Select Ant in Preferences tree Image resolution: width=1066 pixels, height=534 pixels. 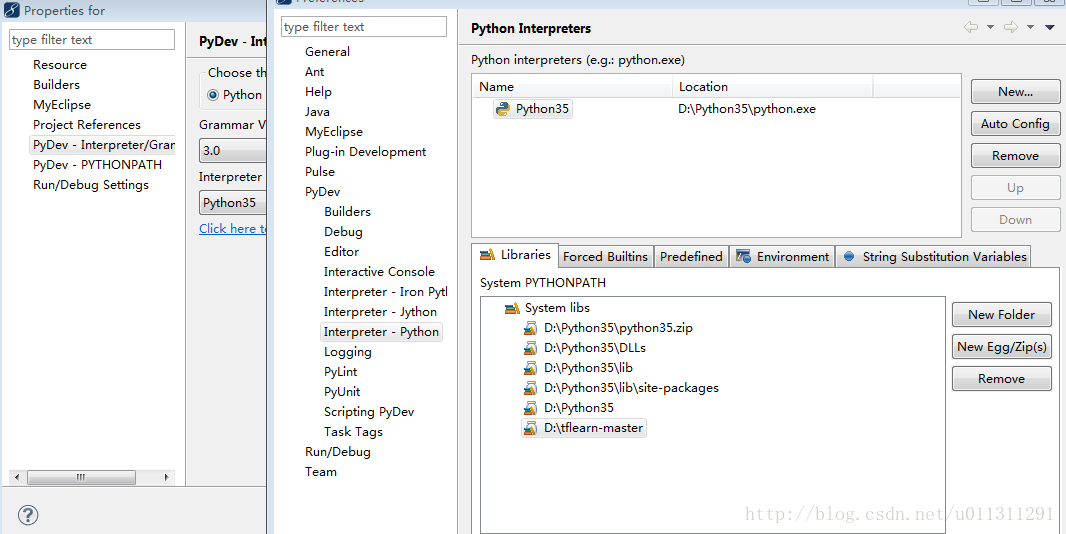point(315,71)
